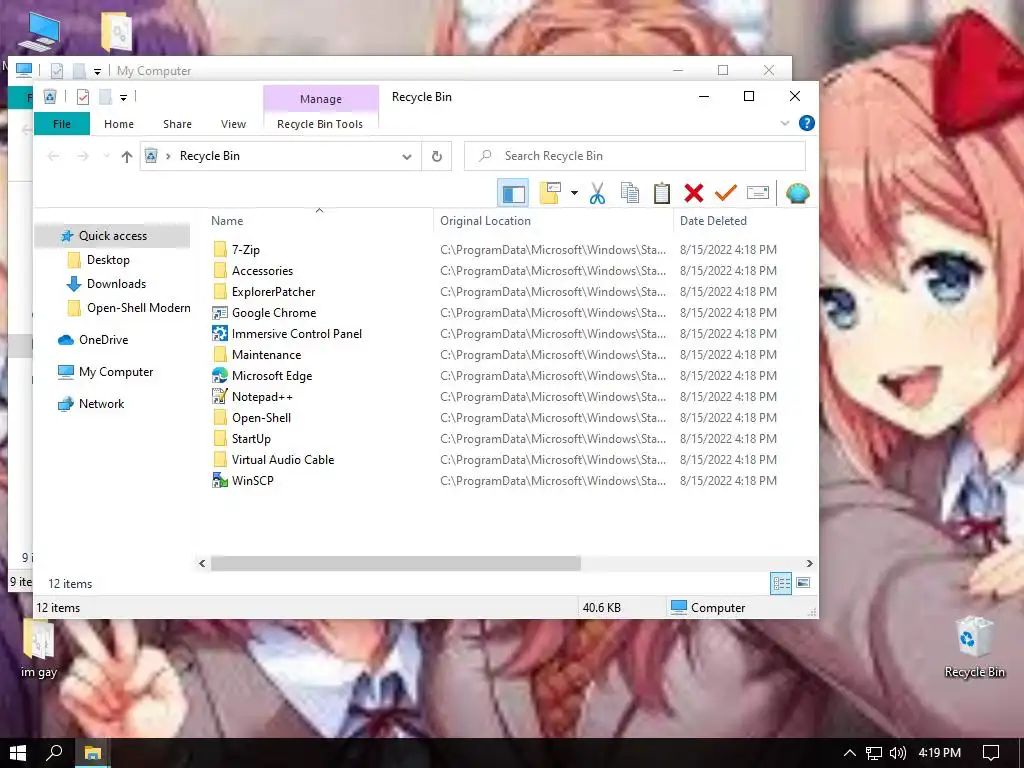Open the folder options toolbar icon
The image size is (1024, 768).
550,193
